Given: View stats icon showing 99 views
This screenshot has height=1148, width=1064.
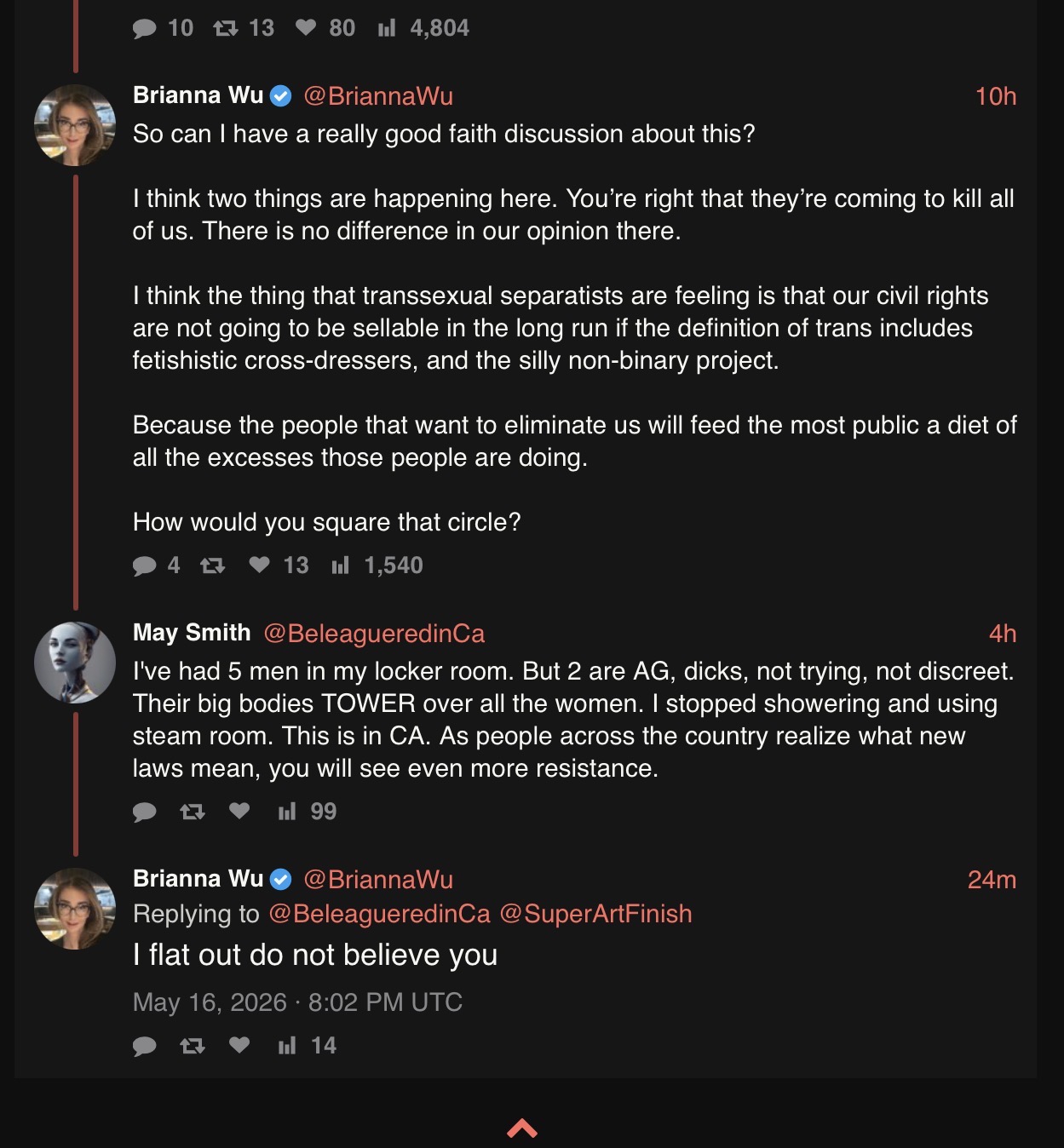Looking at the screenshot, I should [x=287, y=812].
